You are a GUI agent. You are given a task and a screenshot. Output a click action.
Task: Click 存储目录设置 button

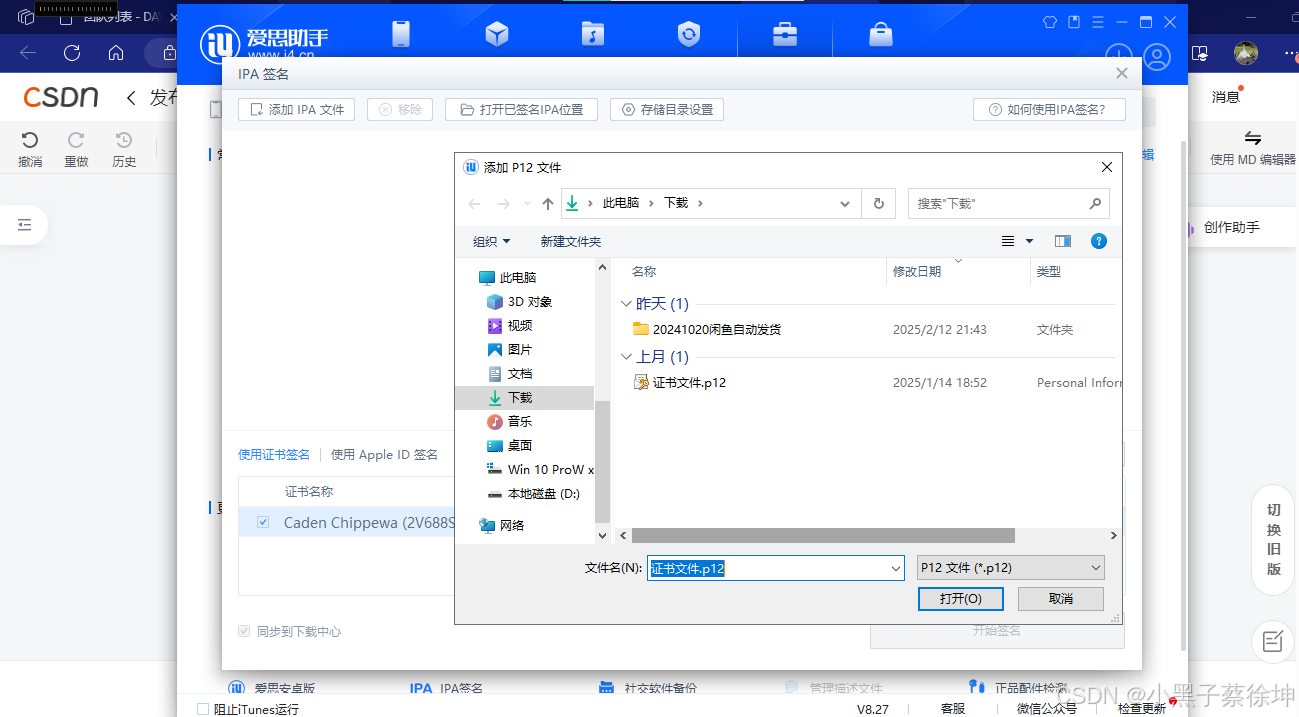pyautogui.click(x=667, y=109)
